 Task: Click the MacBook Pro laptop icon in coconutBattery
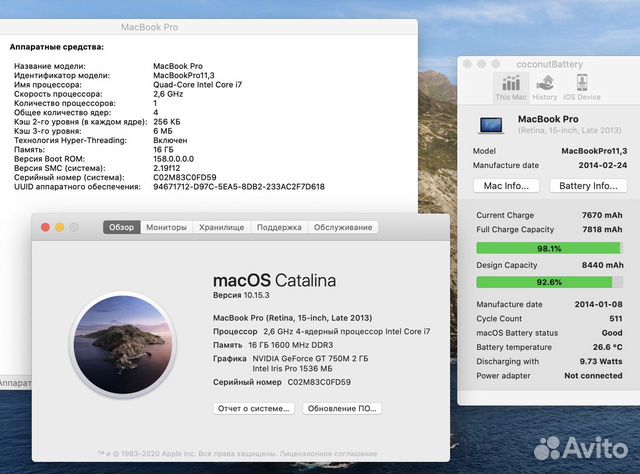[491, 125]
